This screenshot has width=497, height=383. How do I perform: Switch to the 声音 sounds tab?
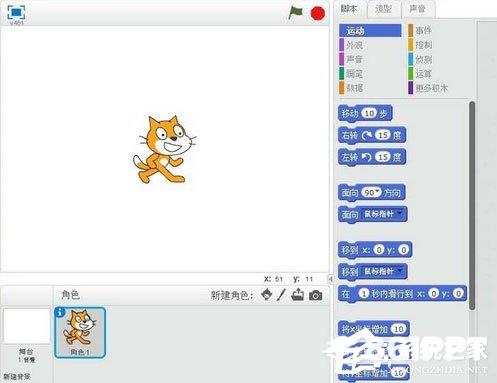(418, 9)
